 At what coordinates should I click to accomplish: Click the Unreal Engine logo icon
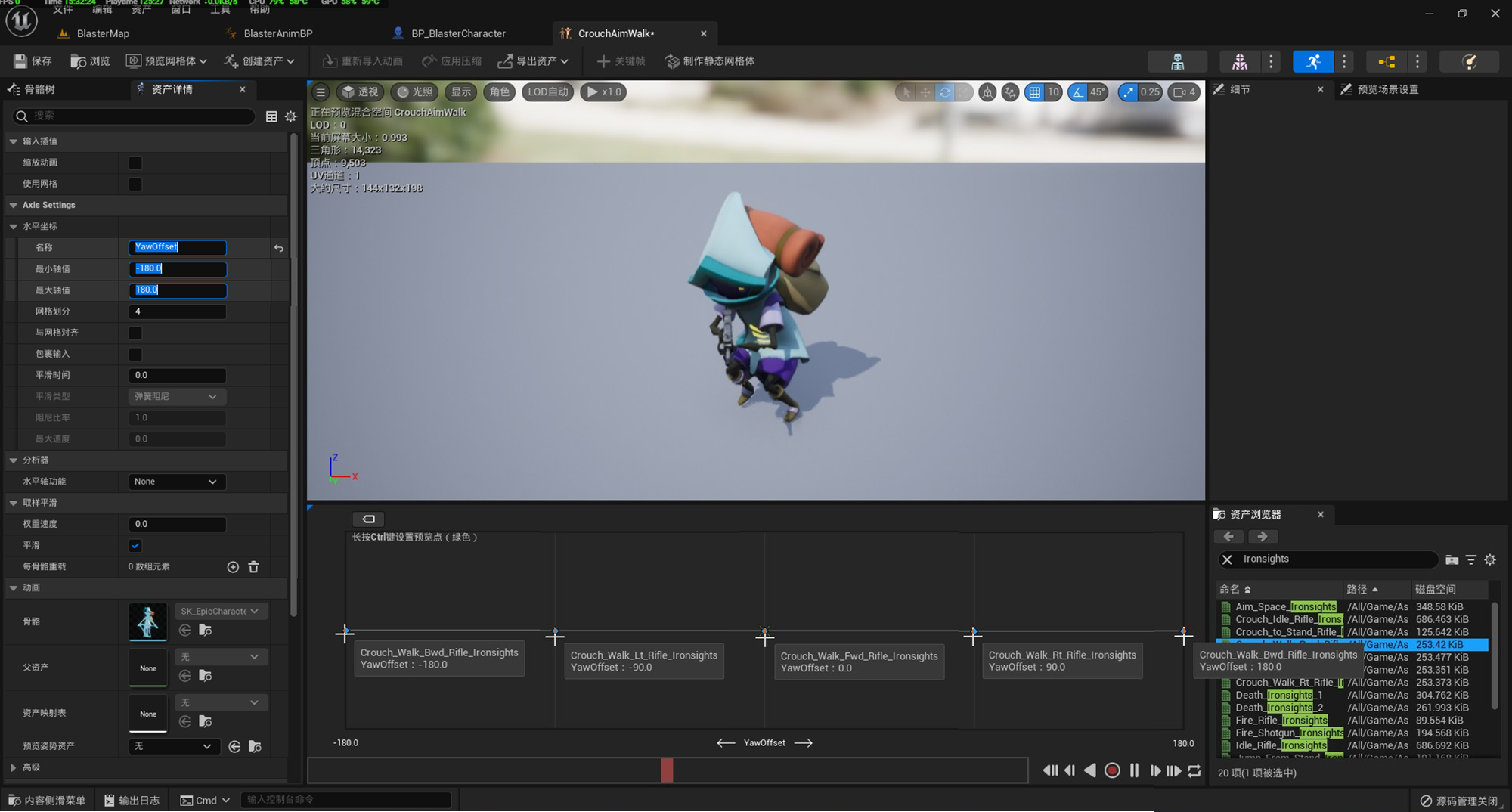point(21,22)
